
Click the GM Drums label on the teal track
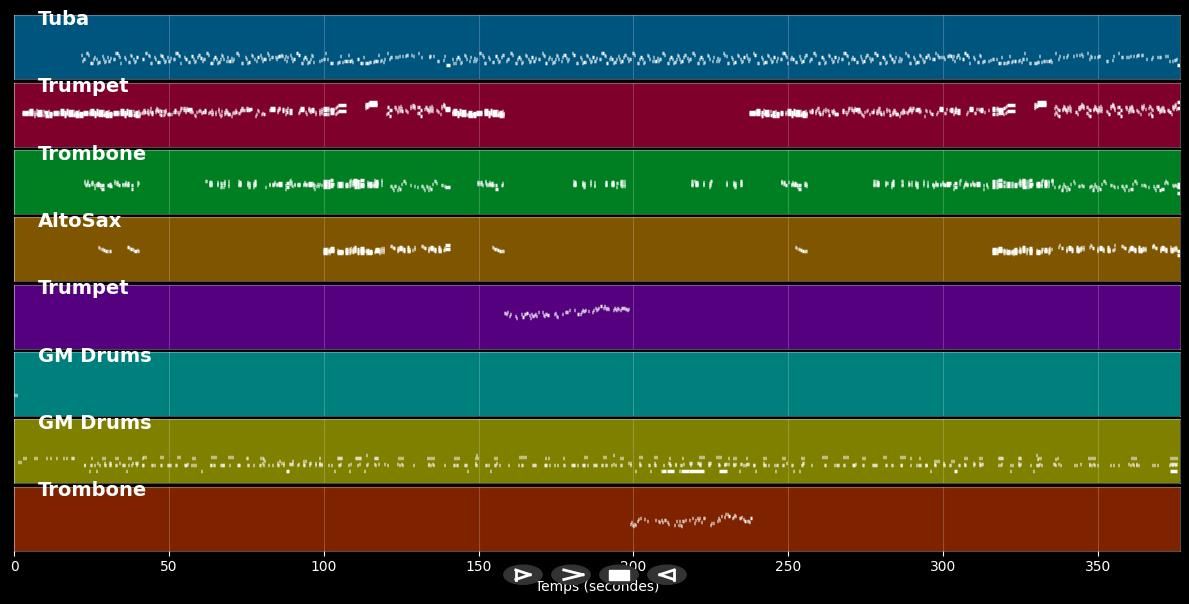coord(95,356)
